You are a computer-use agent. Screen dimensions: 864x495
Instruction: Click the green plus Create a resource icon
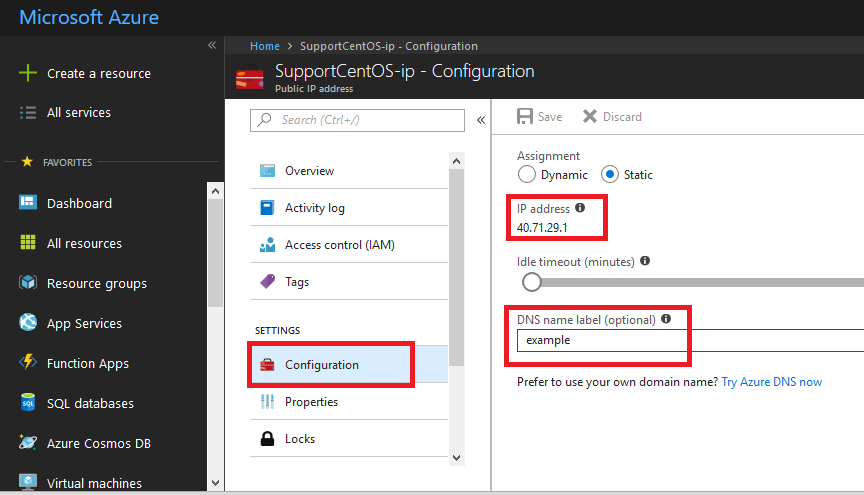pos(28,73)
